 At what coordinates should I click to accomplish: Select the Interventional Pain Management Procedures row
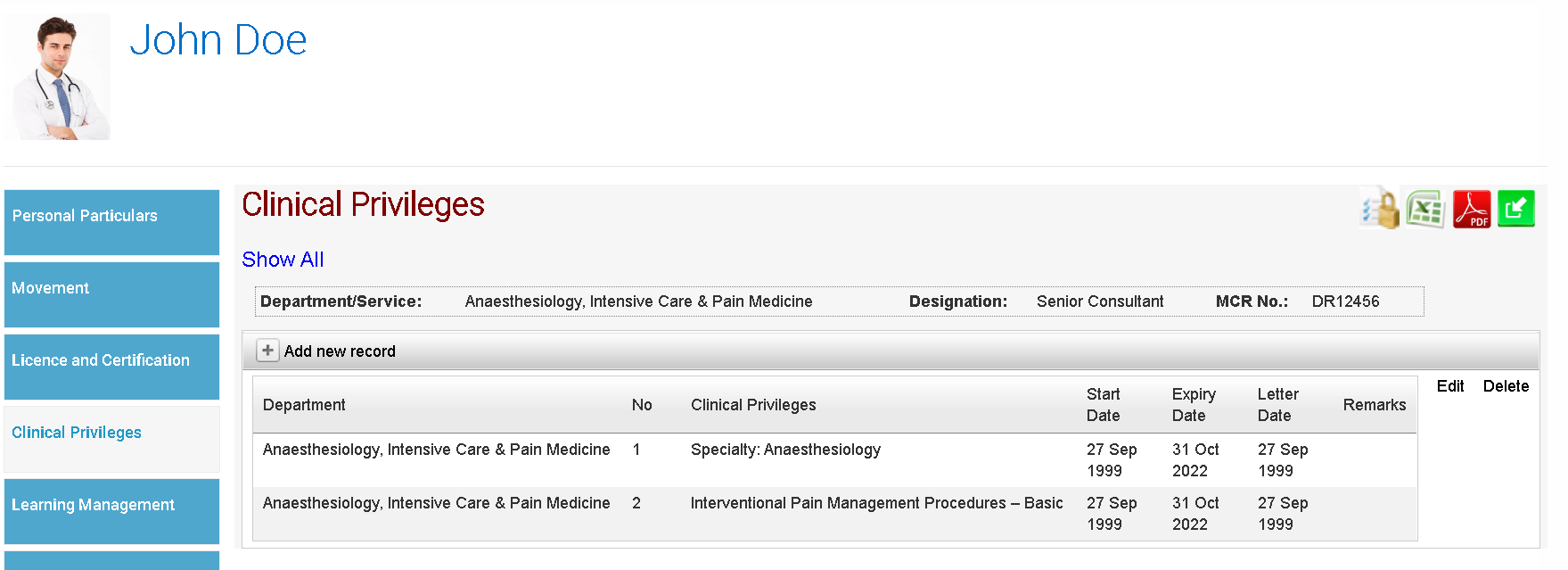click(x=835, y=514)
